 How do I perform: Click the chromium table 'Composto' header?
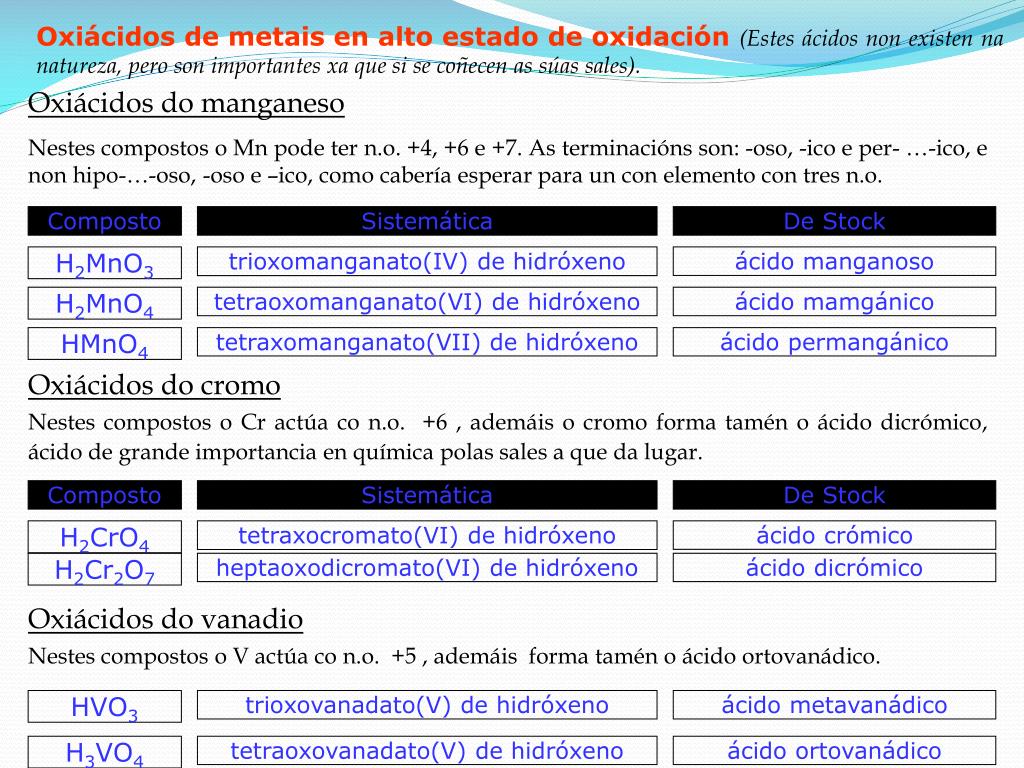104,495
